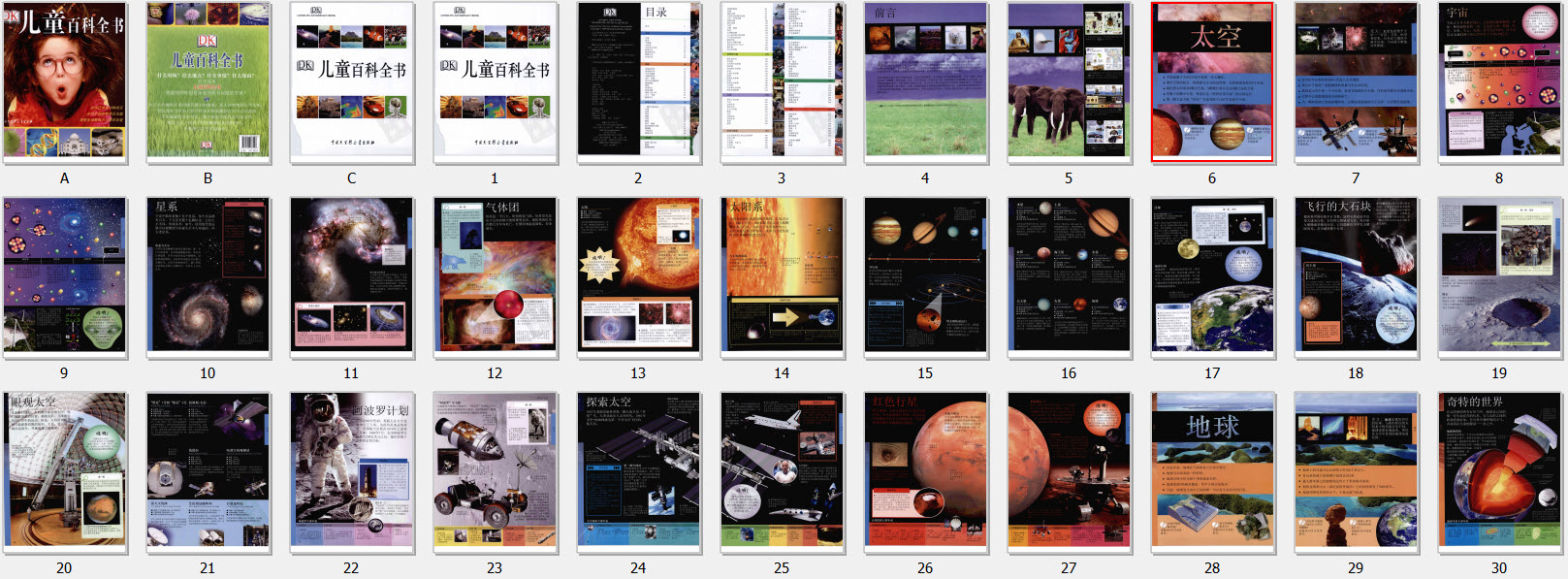1568x579 pixels.
Task: Click the 探索太空 page thumbnail 24
Action: coord(638,471)
